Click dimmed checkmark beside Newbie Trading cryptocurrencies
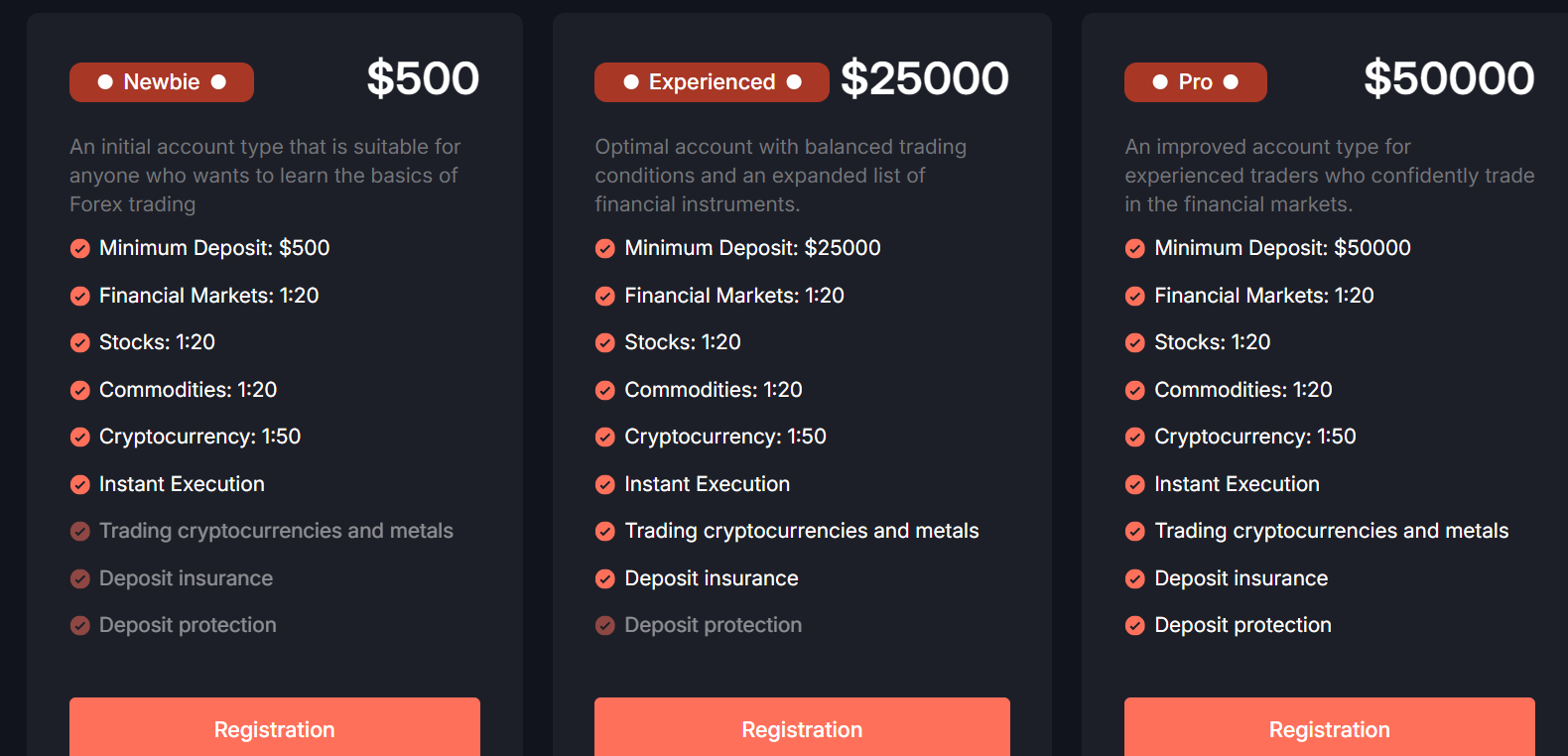Screen dimensions: 1568x756 [80, 532]
